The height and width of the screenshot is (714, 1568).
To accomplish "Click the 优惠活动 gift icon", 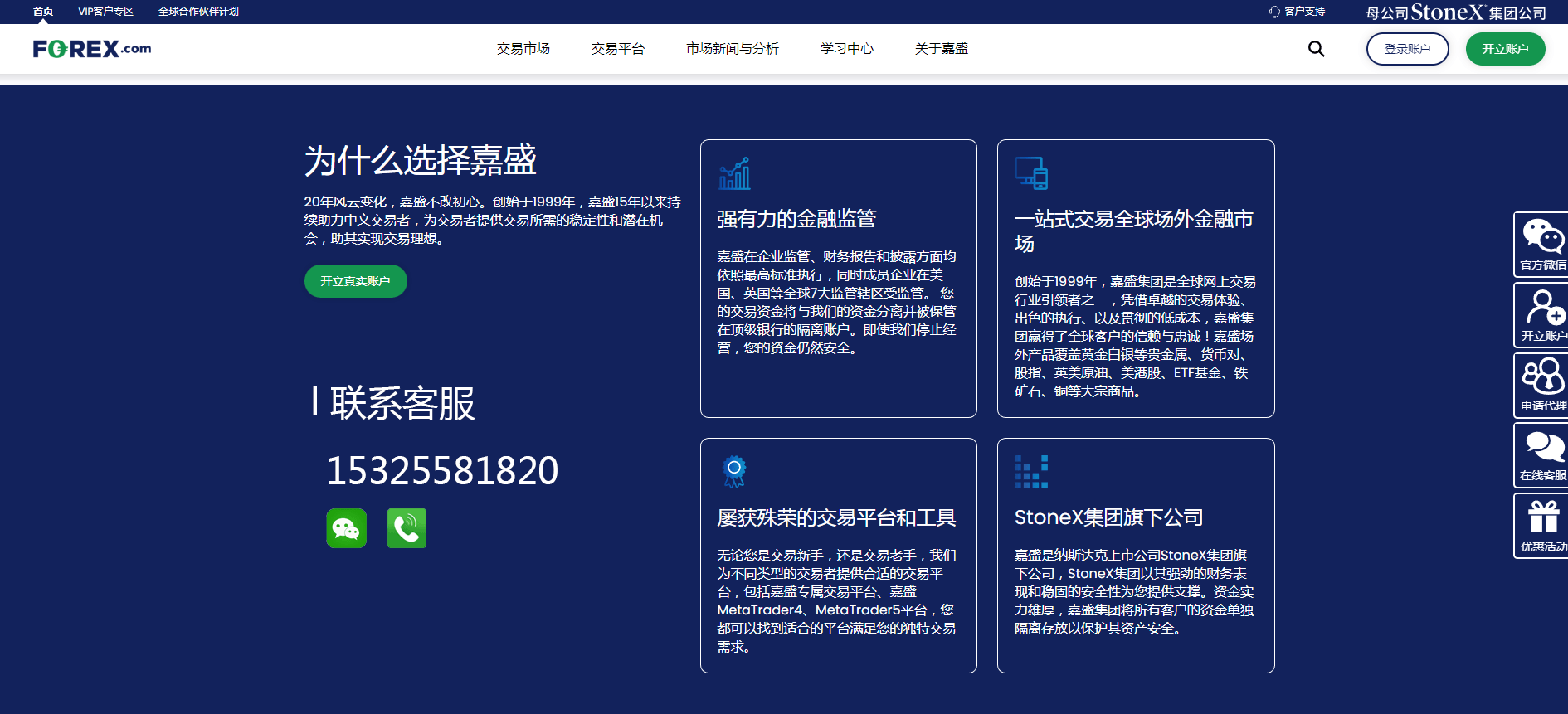I will click(x=1542, y=526).
